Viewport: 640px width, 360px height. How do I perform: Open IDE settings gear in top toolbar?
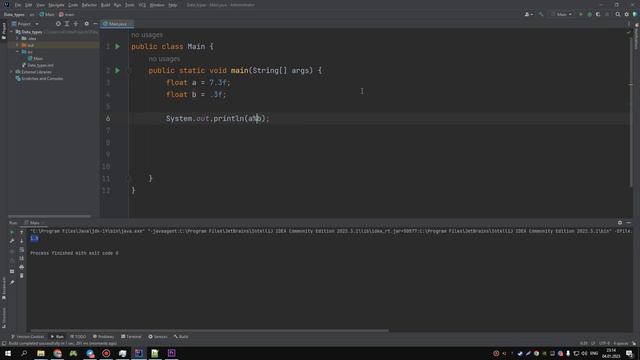pos(627,14)
